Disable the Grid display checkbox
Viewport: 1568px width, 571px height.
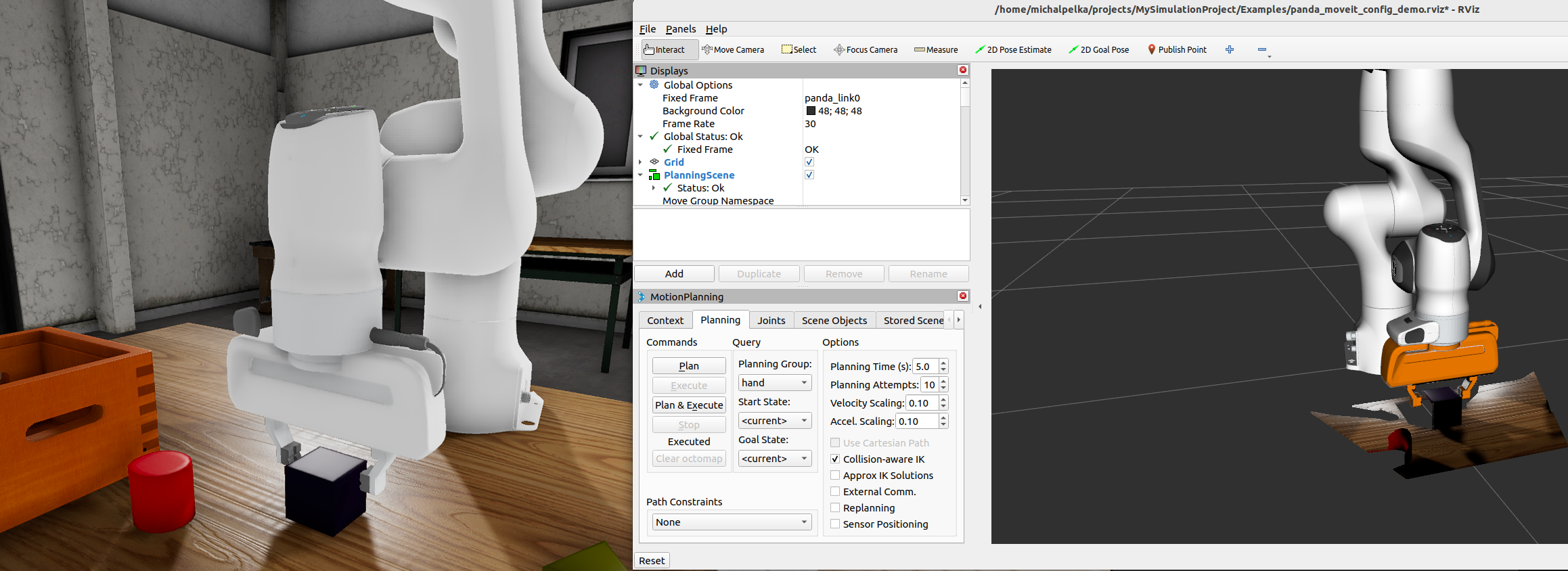(809, 162)
